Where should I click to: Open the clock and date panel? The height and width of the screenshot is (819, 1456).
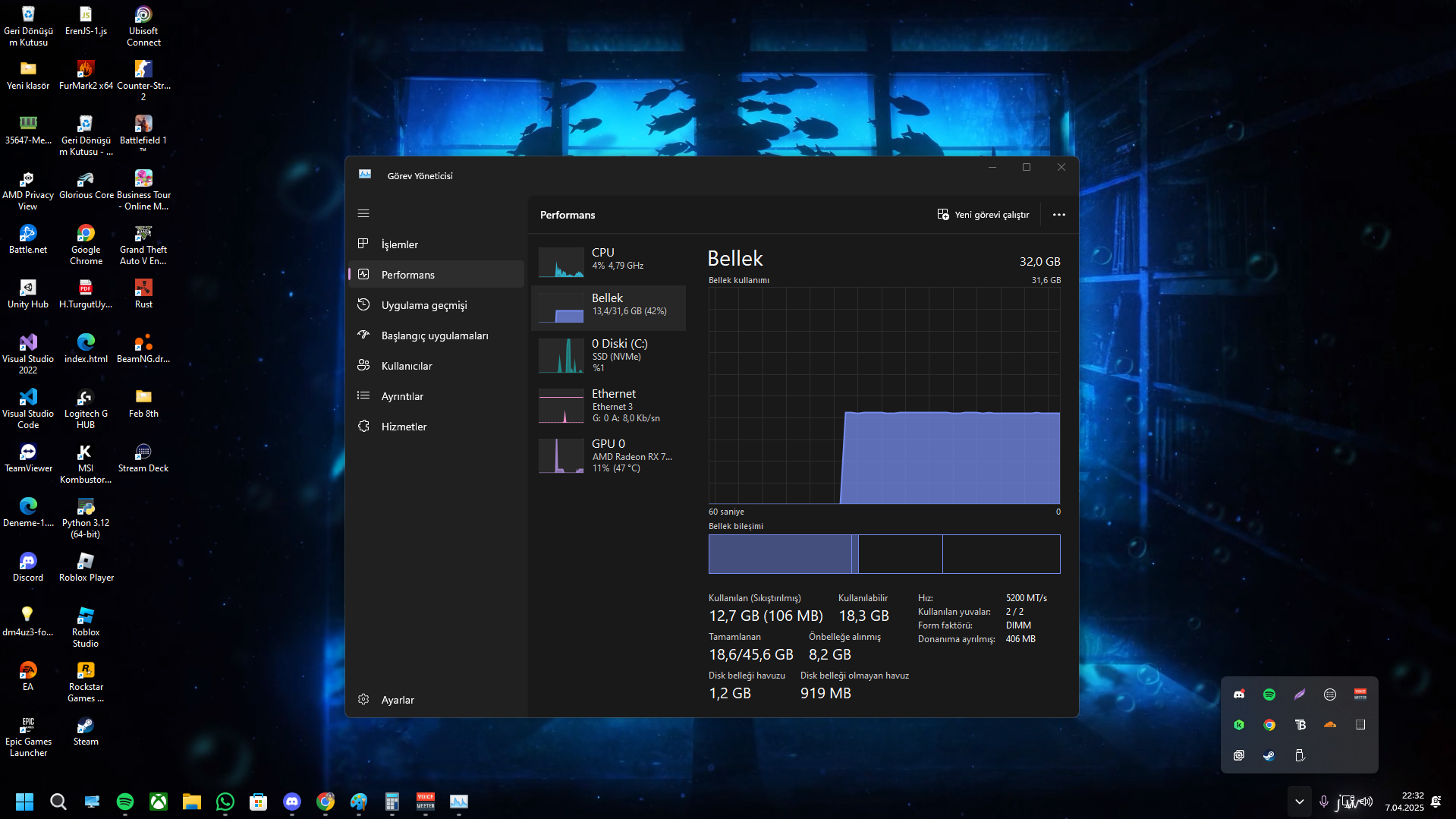click(1404, 802)
